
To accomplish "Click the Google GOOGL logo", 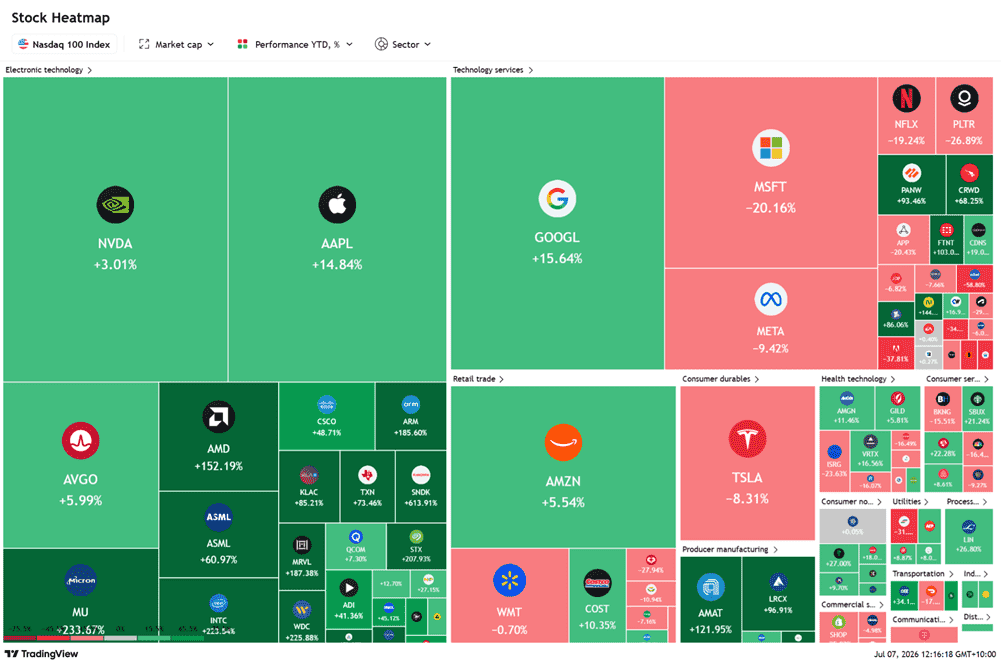I will click(x=557, y=199).
